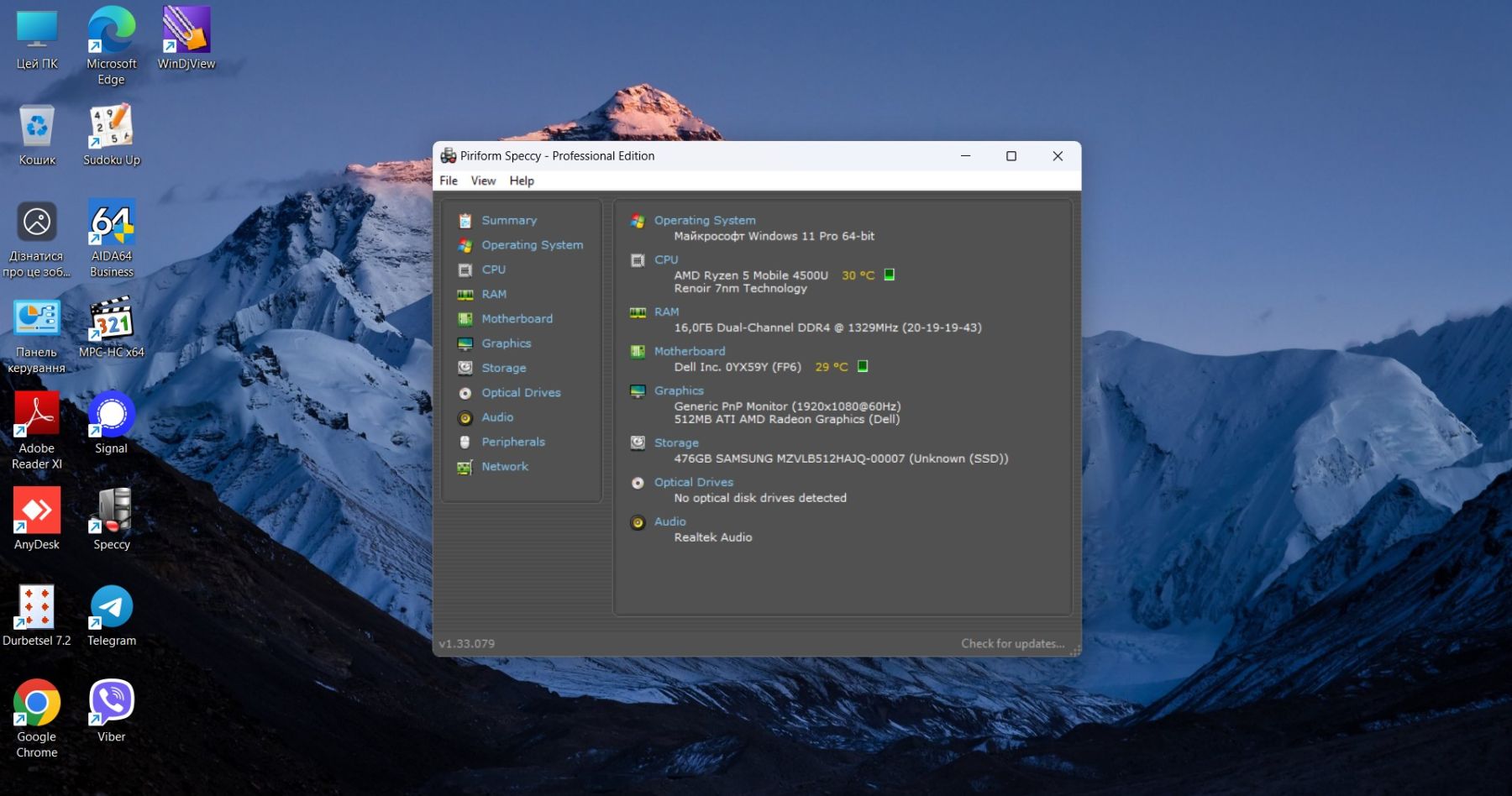Screen dimensions: 1512x796
Task: Open WinDjView desktop icon
Action: point(186,38)
